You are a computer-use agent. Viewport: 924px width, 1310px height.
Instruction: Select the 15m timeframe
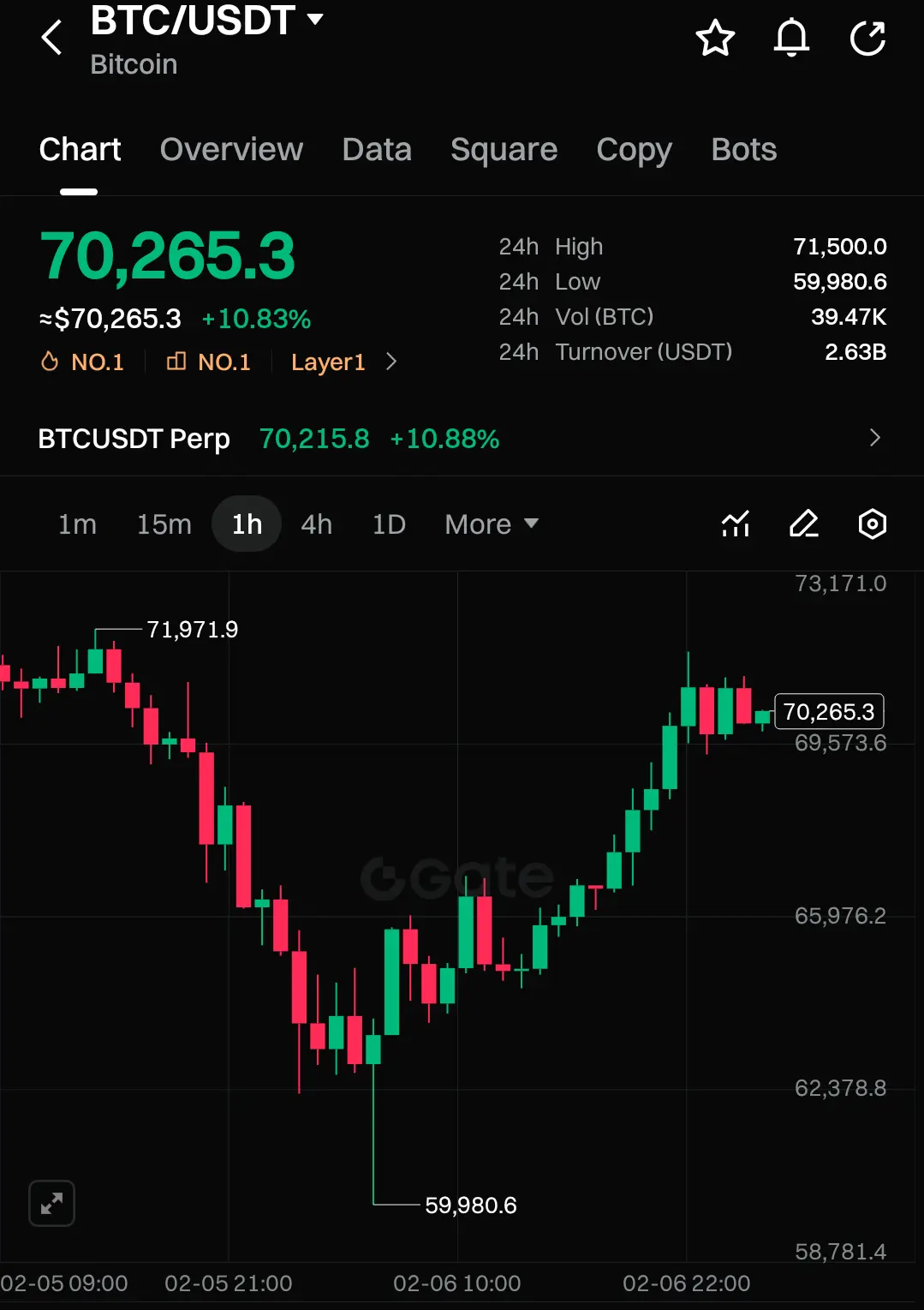click(164, 523)
